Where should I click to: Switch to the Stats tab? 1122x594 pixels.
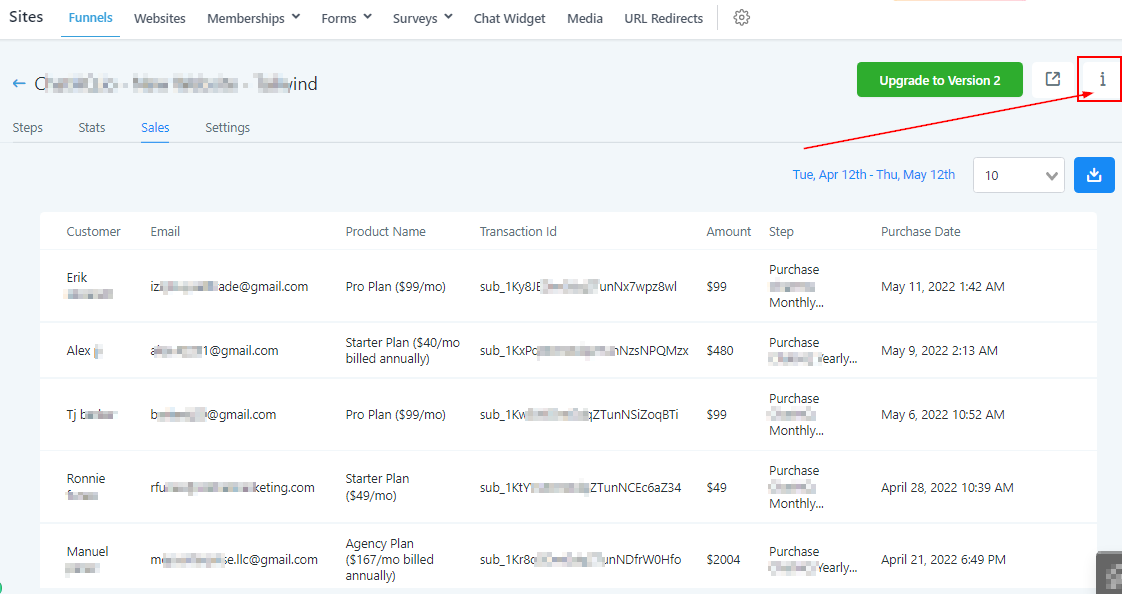(92, 127)
